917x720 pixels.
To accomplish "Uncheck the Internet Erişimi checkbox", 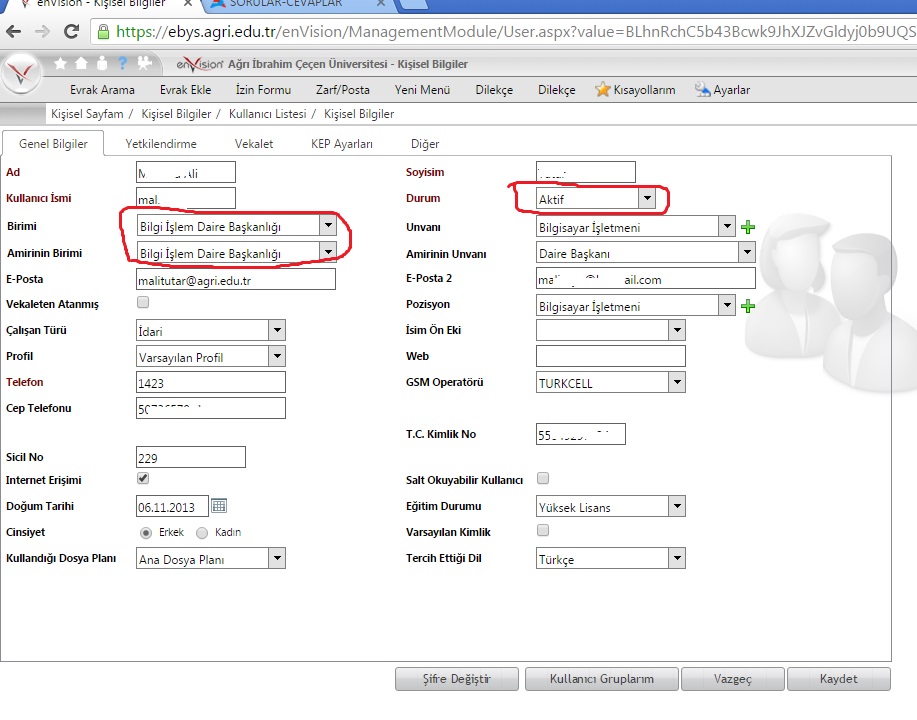I will coord(143,479).
